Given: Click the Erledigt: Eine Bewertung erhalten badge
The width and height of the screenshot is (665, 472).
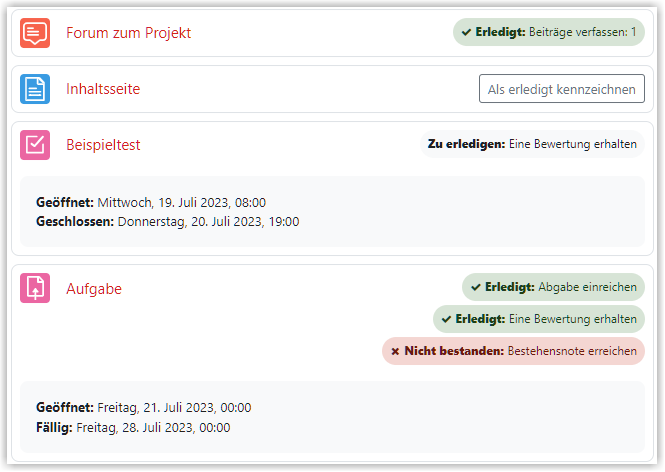Looking at the screenshot, I should [539, 319].
